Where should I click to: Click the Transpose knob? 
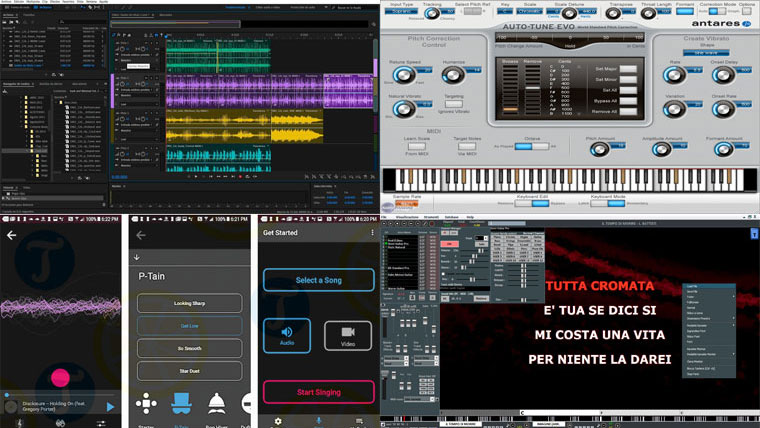613,14
